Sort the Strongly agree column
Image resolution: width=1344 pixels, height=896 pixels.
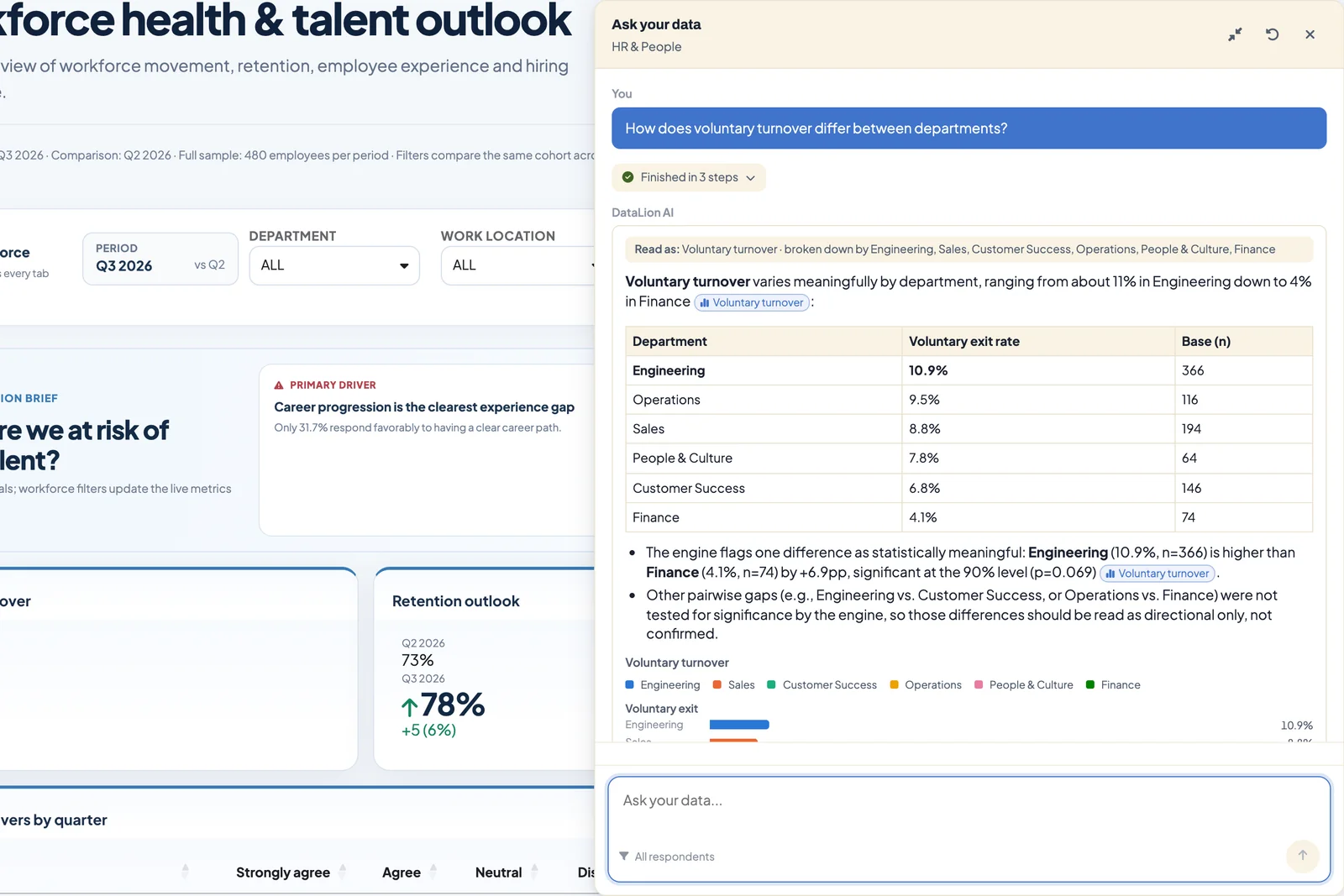[x=343, y=872]
